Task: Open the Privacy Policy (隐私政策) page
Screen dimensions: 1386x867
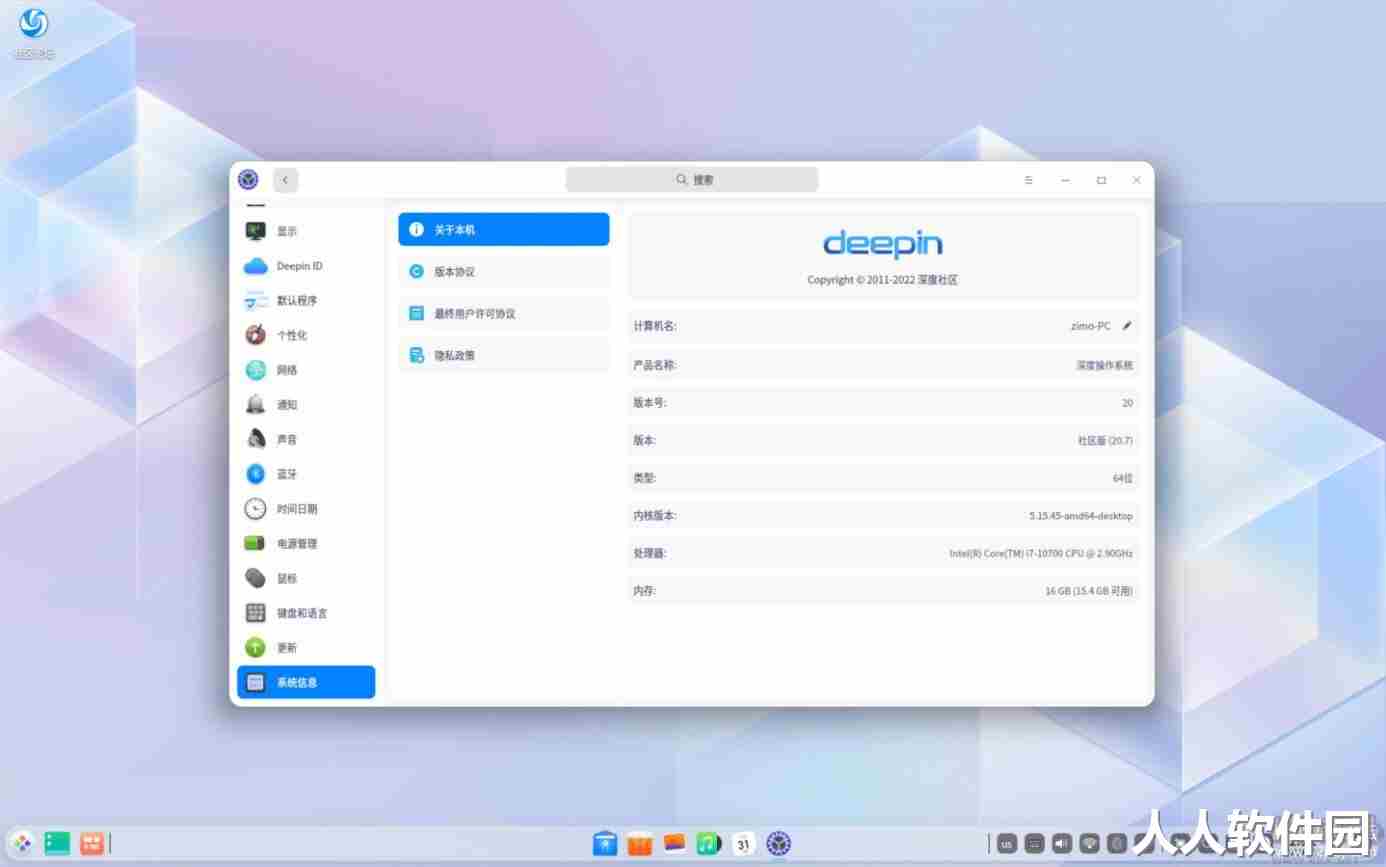Action: coord(504,355)
